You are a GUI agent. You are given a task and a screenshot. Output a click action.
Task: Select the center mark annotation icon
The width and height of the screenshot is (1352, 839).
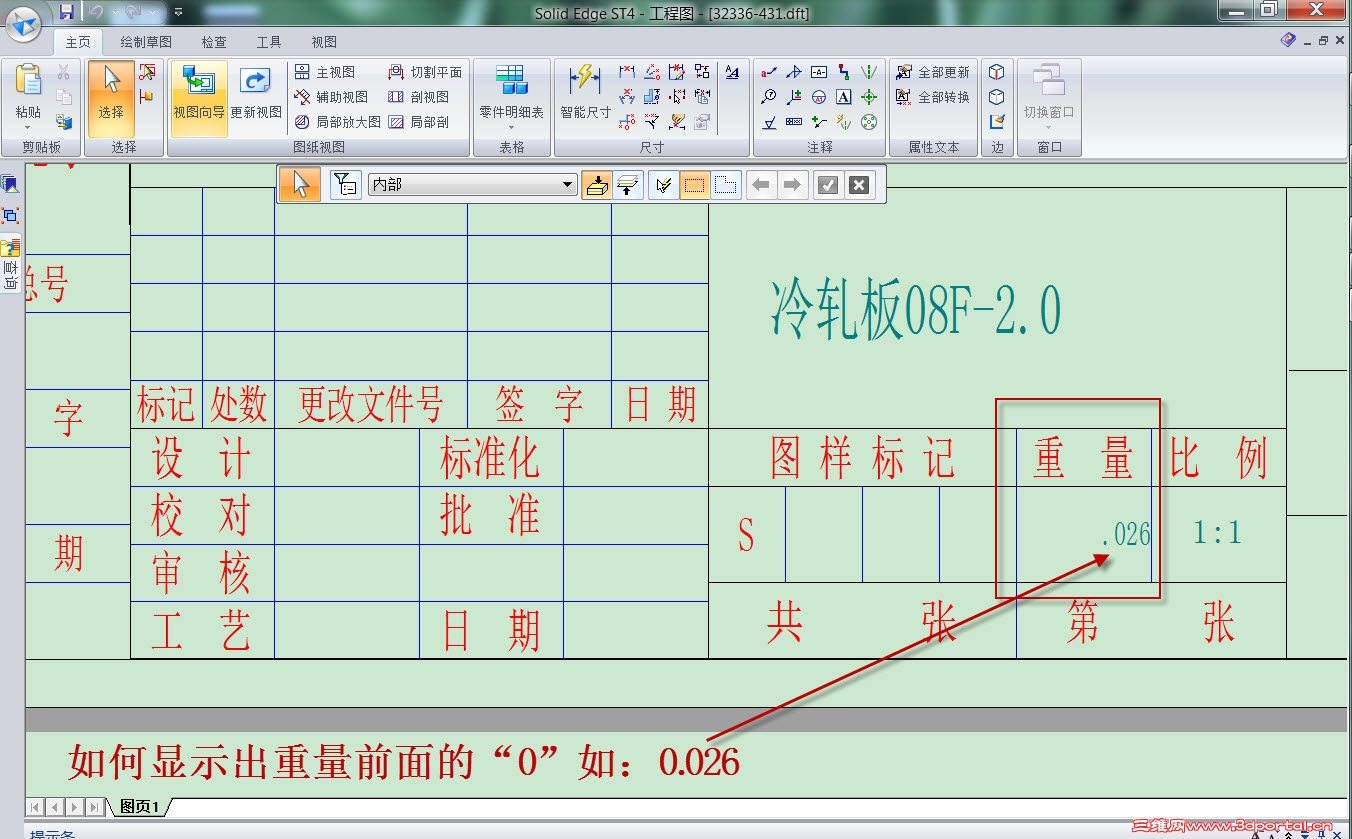pyautogui.click(x=869, y=97)
